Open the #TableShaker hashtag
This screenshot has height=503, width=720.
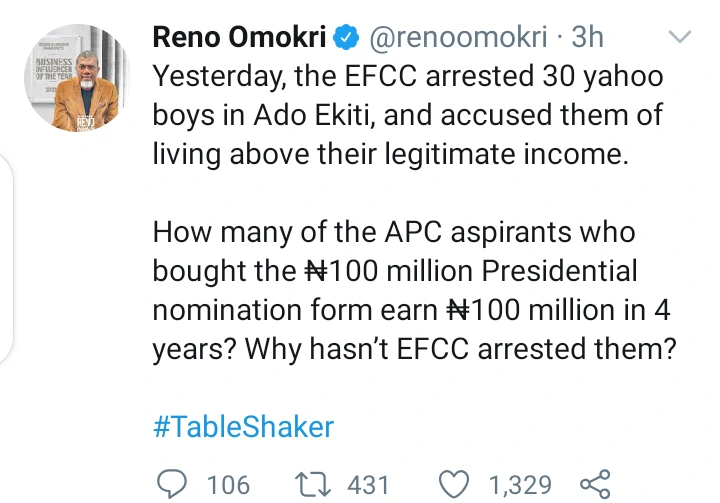tap(243, 427)
